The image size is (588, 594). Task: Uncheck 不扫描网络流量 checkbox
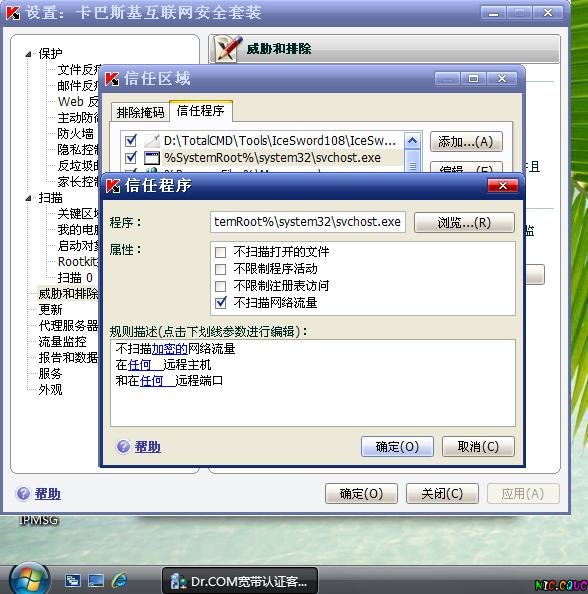220,303
